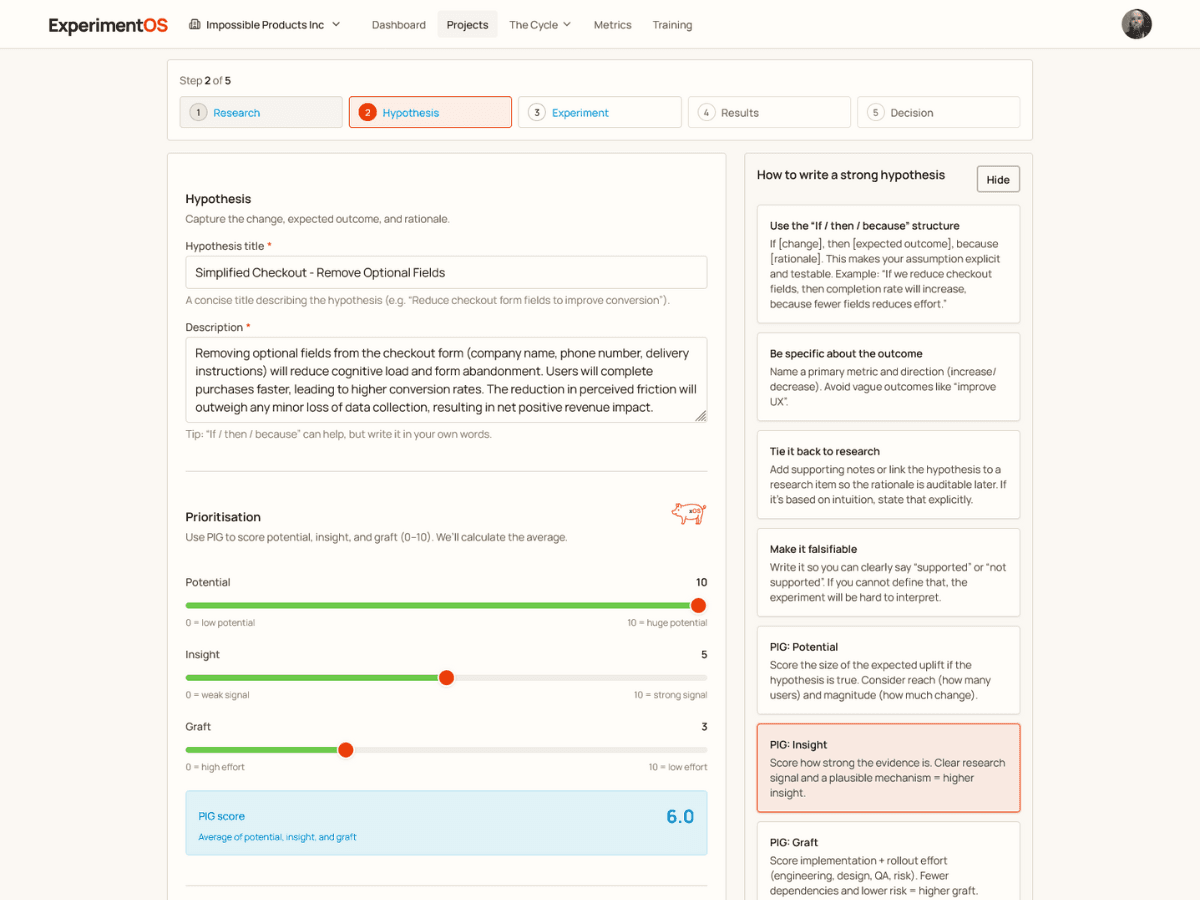Click the Description text area
This screenshot has width=1200, height=900.
pyautogui.click(x=446, y=380)
